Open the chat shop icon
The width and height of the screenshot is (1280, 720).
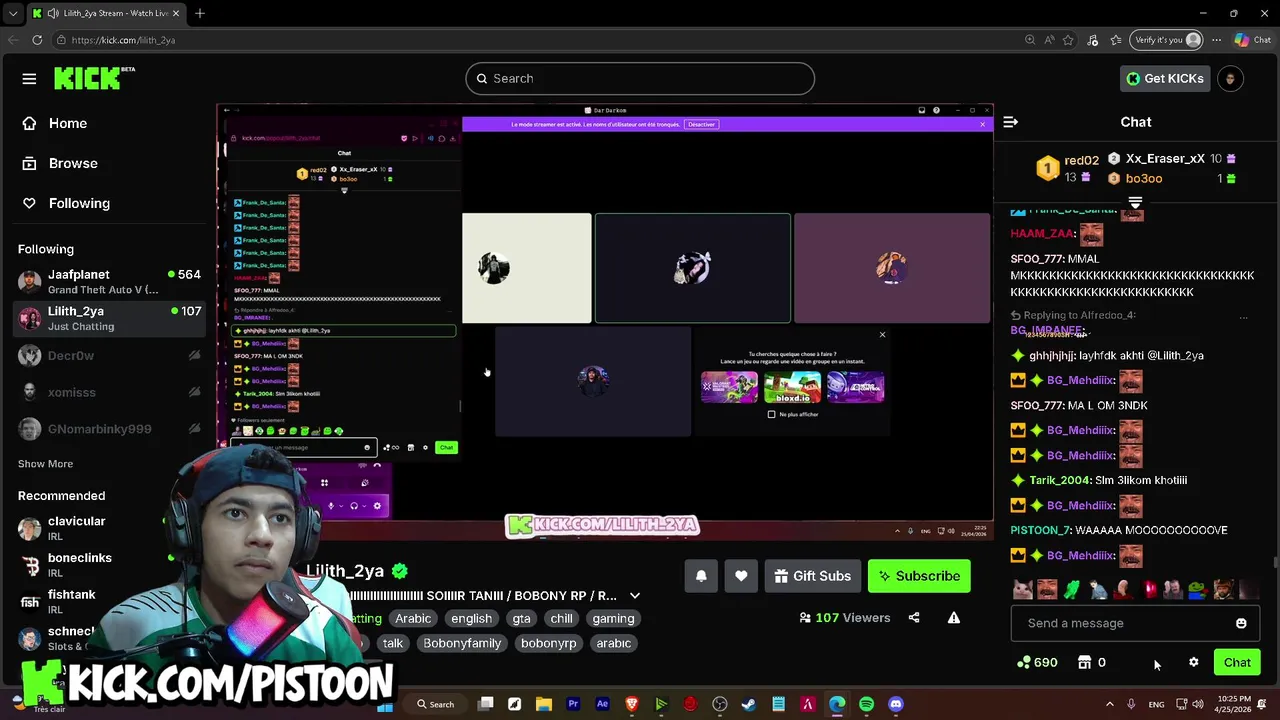tap(1084, 662)
